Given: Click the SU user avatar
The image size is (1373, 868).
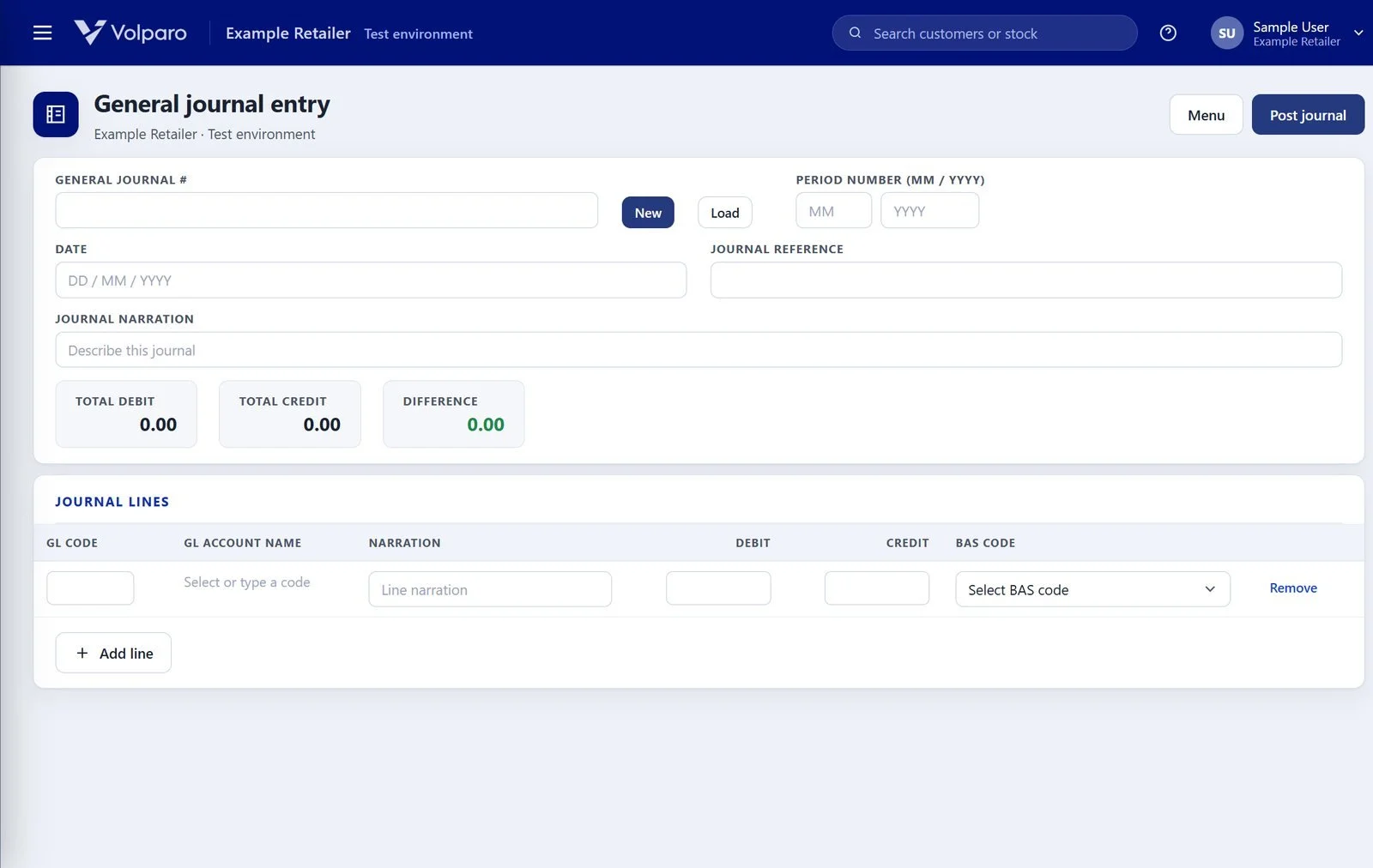Looking at the screenshot, I should [1226, 33].
